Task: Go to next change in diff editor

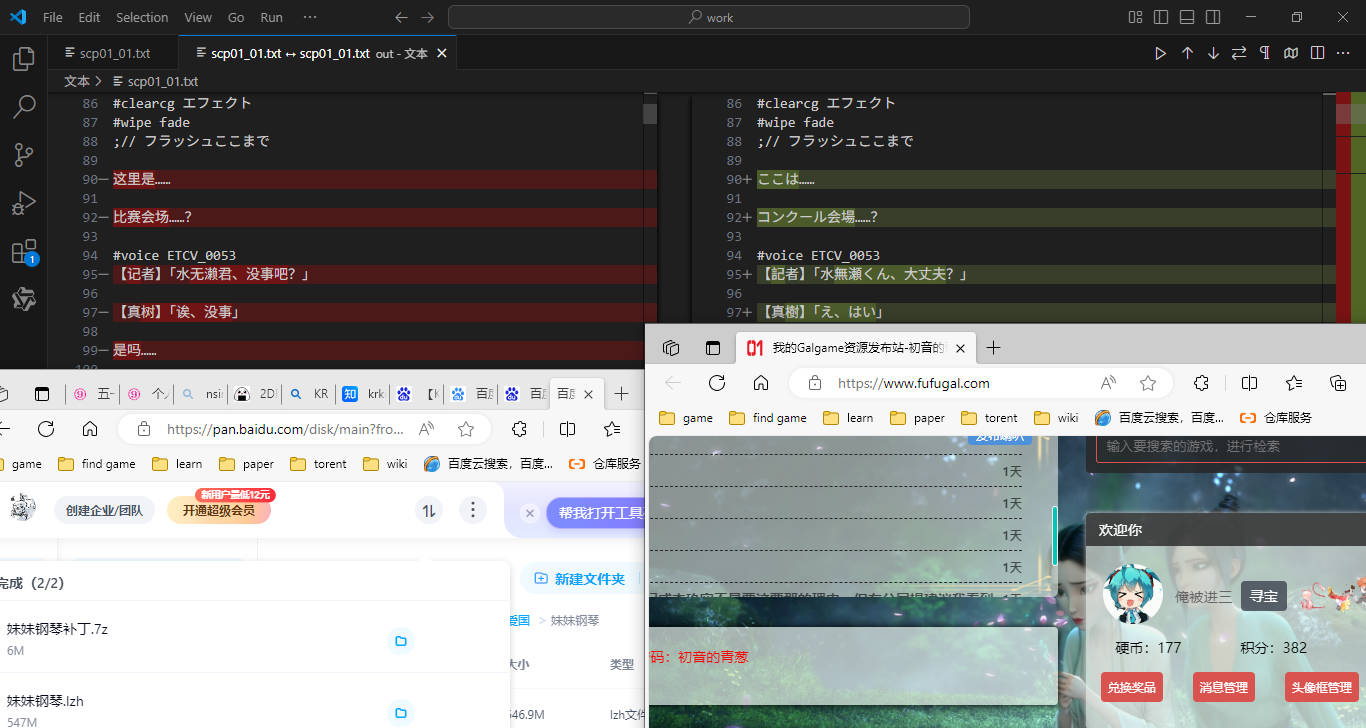Action: 1213,53
